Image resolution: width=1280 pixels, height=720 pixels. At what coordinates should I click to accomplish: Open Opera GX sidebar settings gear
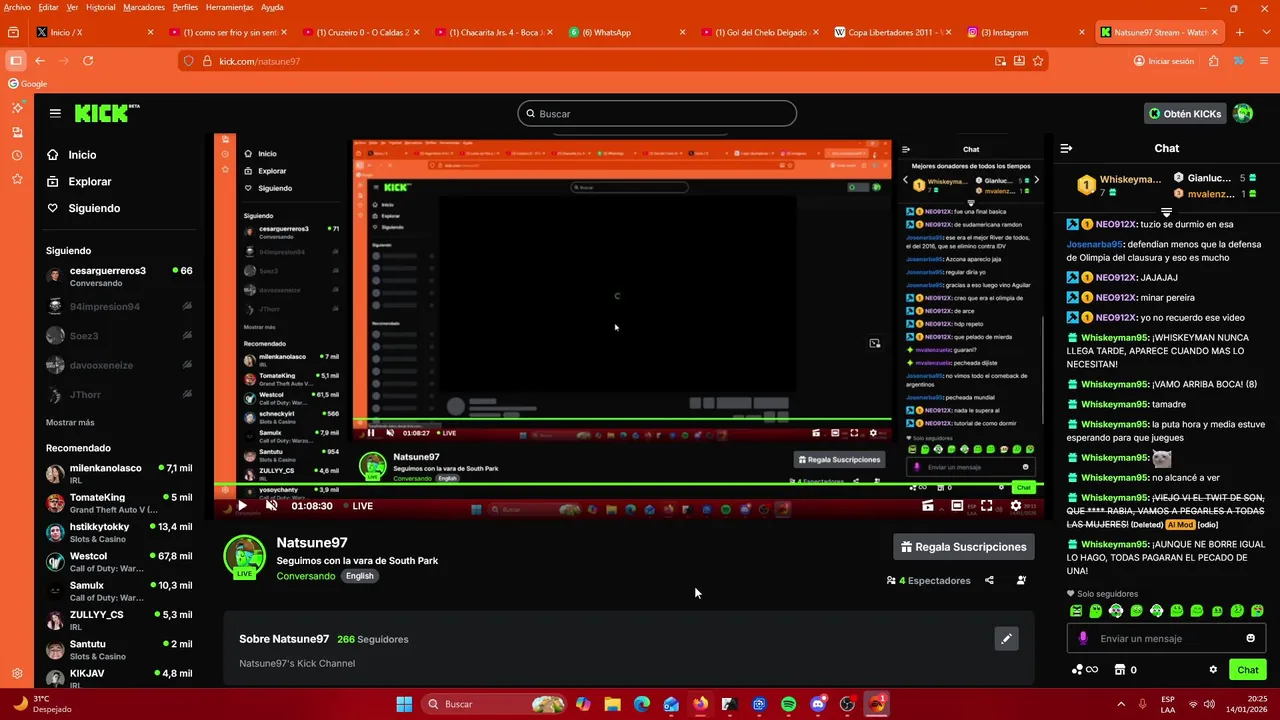click(17, 674)
